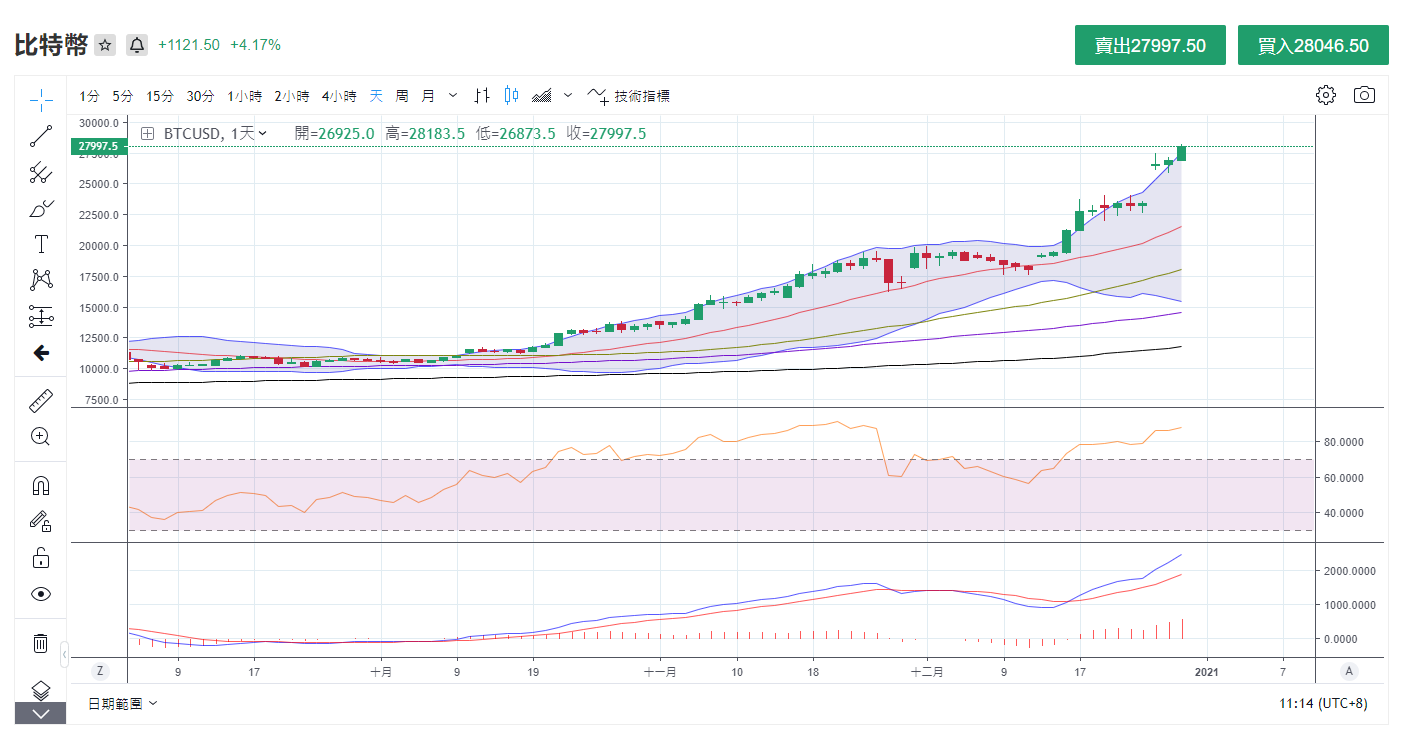Viewport: 1406px width, 735px height.
Task: Select the trend line drawing tool
Action: pos(41,136)
